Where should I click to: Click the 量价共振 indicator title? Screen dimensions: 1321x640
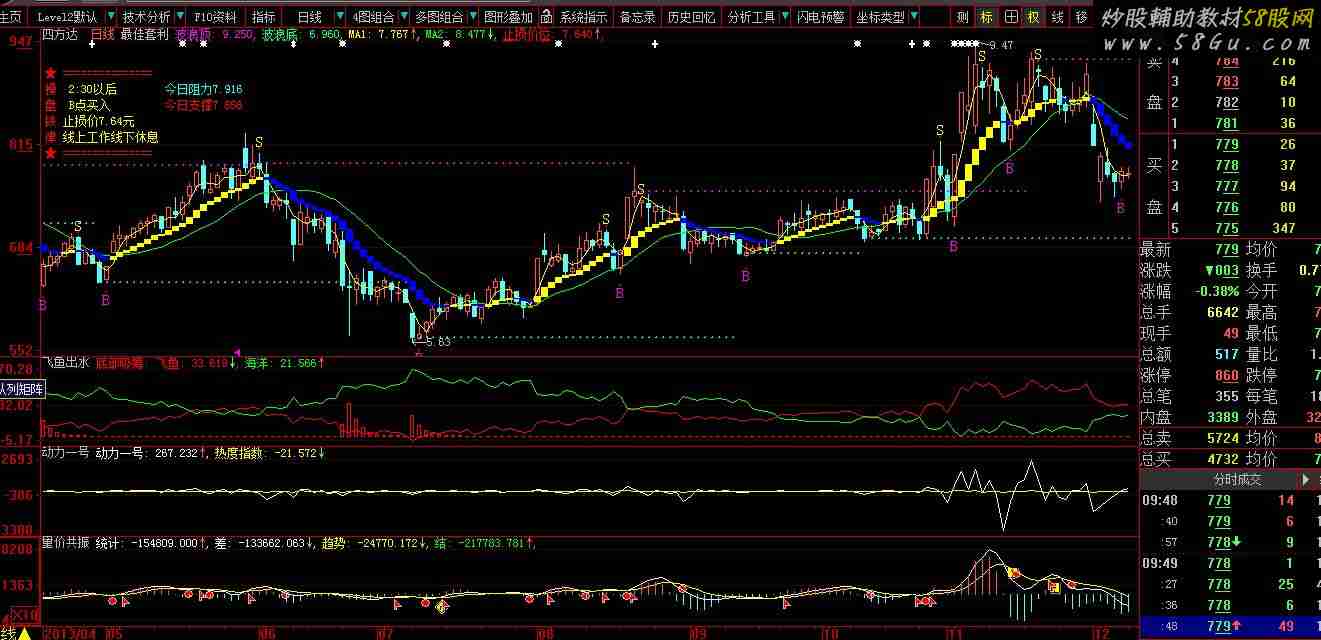point(66,543)
